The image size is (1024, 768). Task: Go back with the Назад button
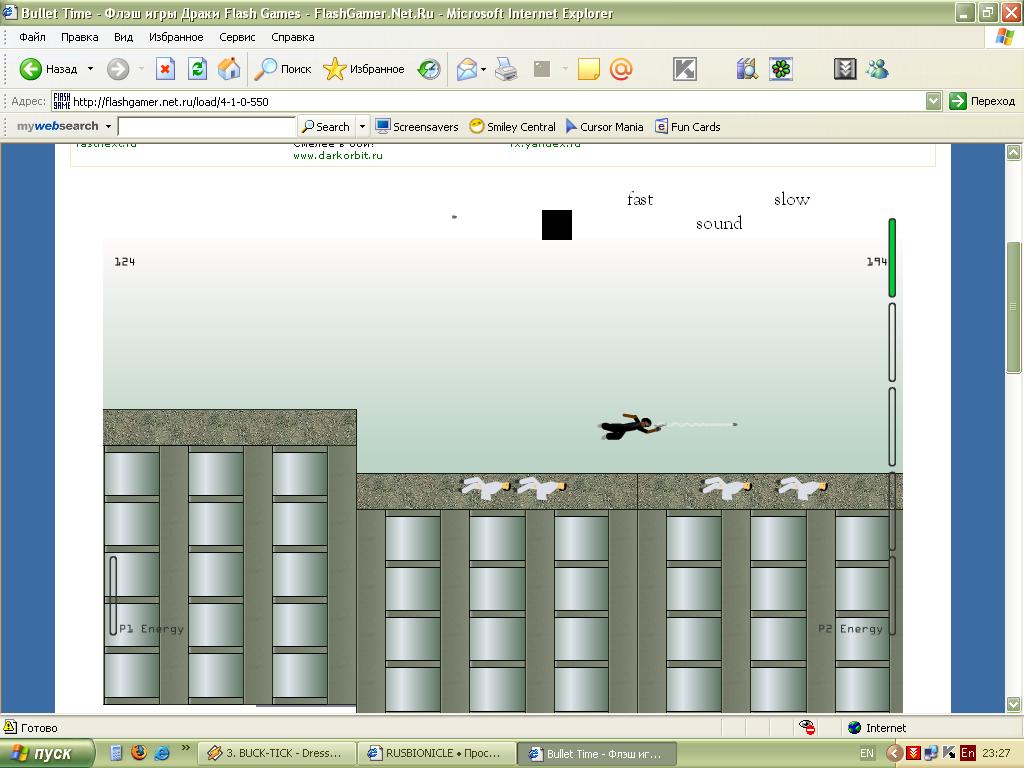(48, 69)
